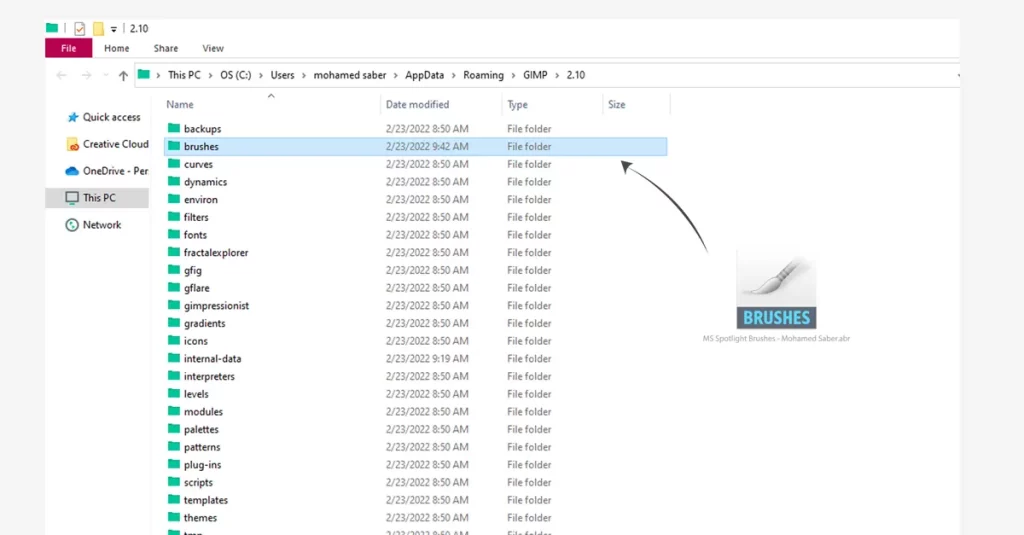Sort by the Size column header

616,105
